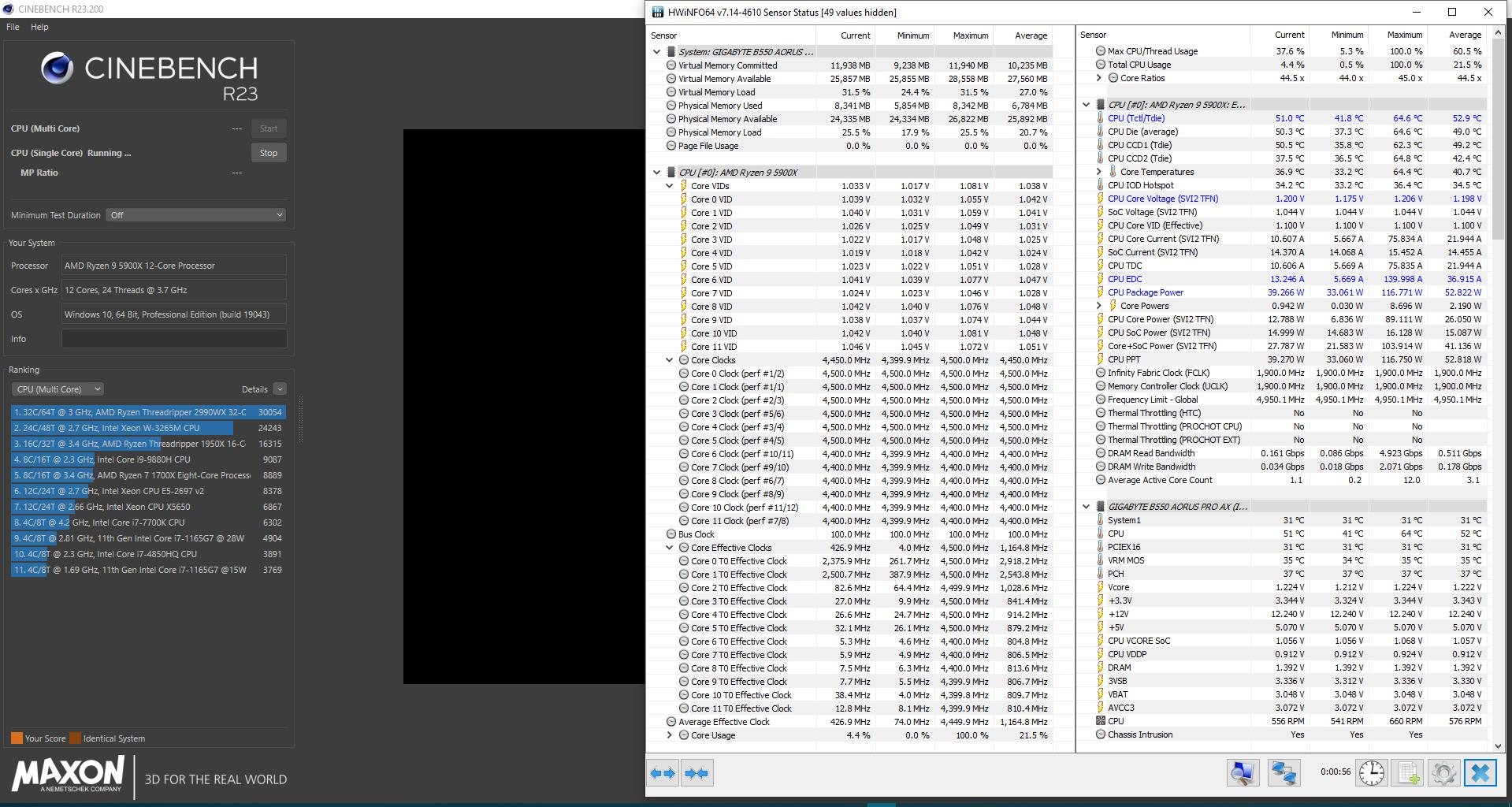The image size is (1512, 807).
Task: Collapse the GIGABYTE B550 AORUS PRO AX group
Action: click(x=1086, y=507)
